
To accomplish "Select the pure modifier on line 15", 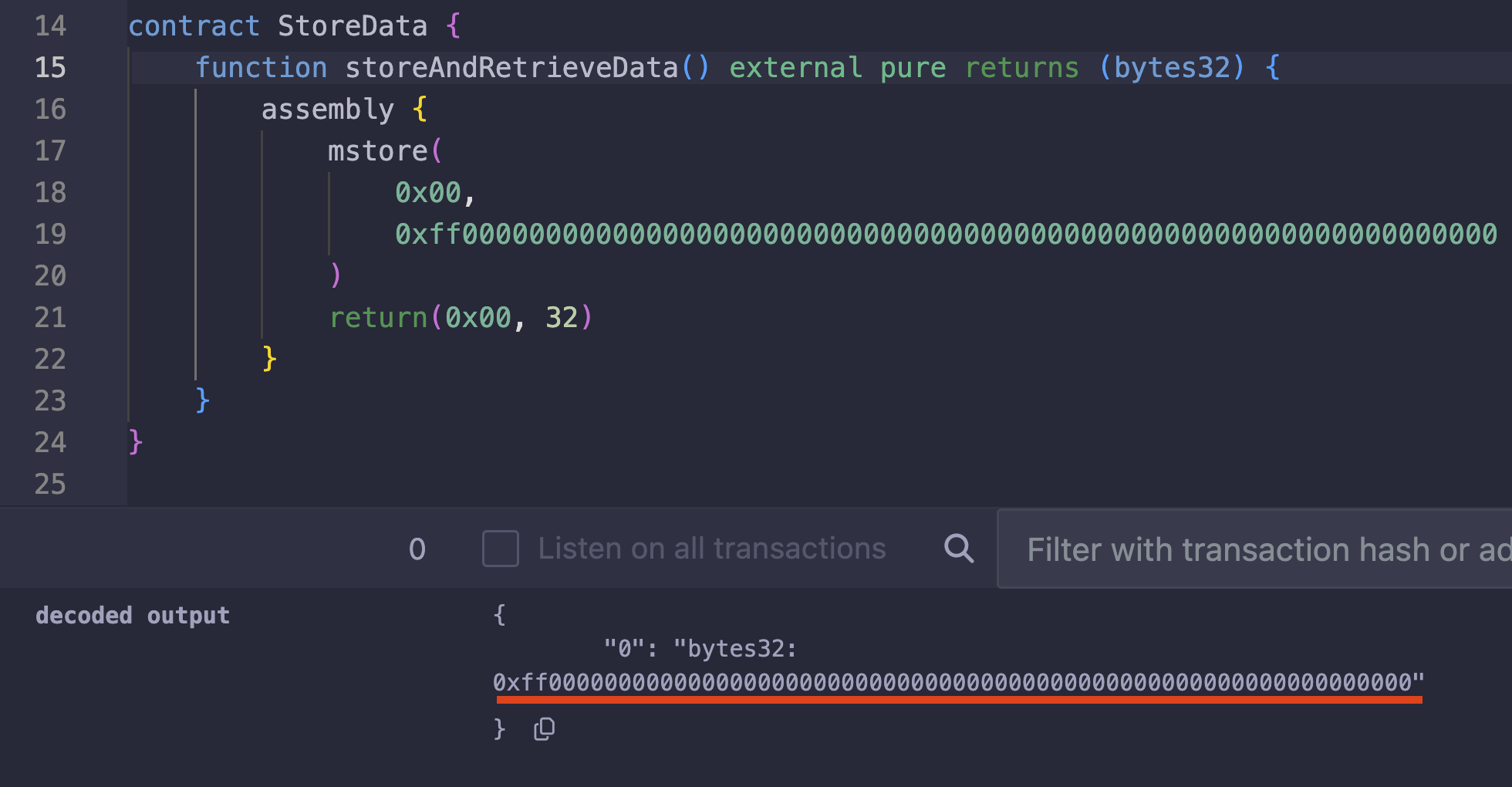I will click(913, 67).
